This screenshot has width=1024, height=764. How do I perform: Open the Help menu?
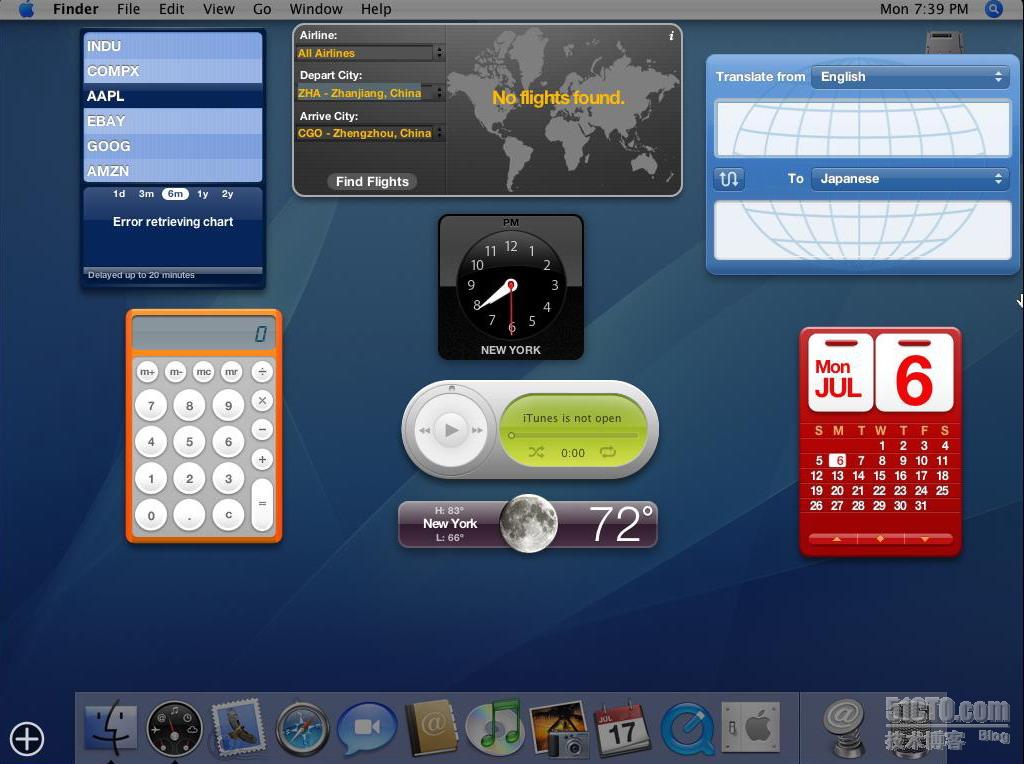tap(376, 9)
